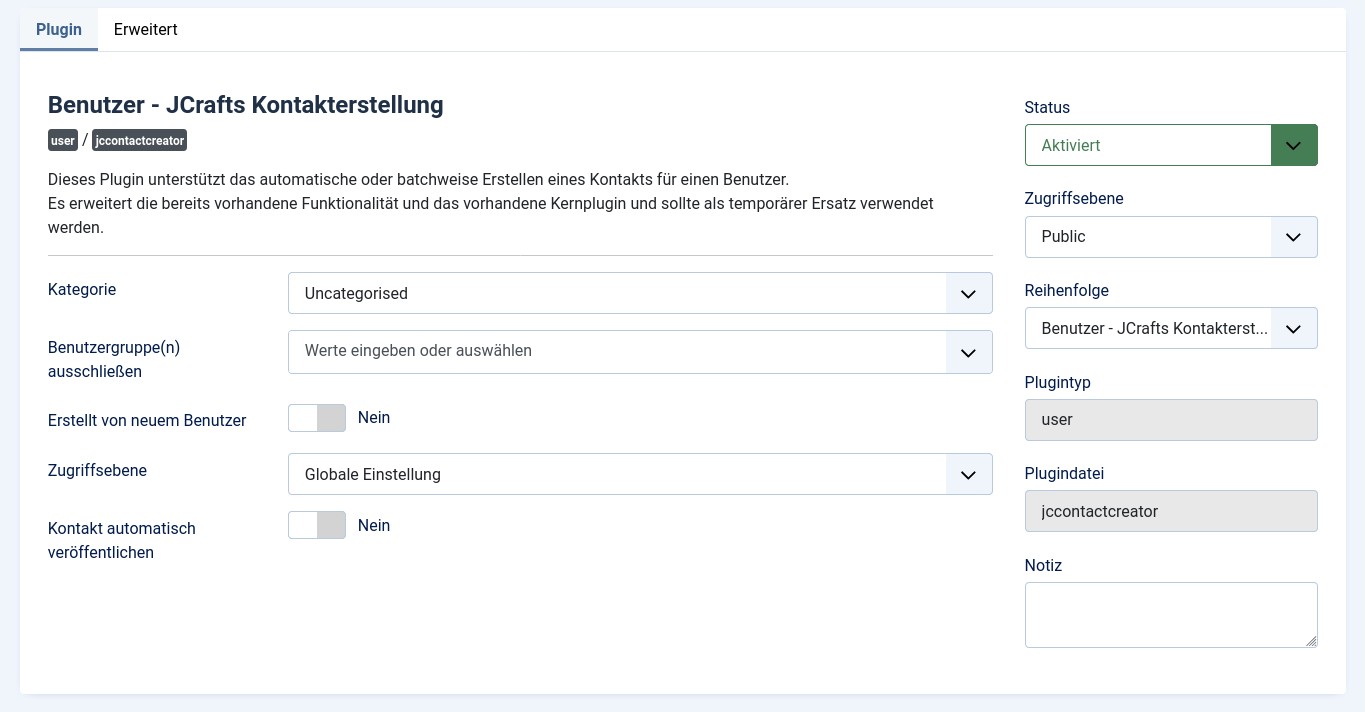Viewport: 1365px width, 712px height.
Task: Click the resize handle of Notiz textarea
Action: 1311,641
